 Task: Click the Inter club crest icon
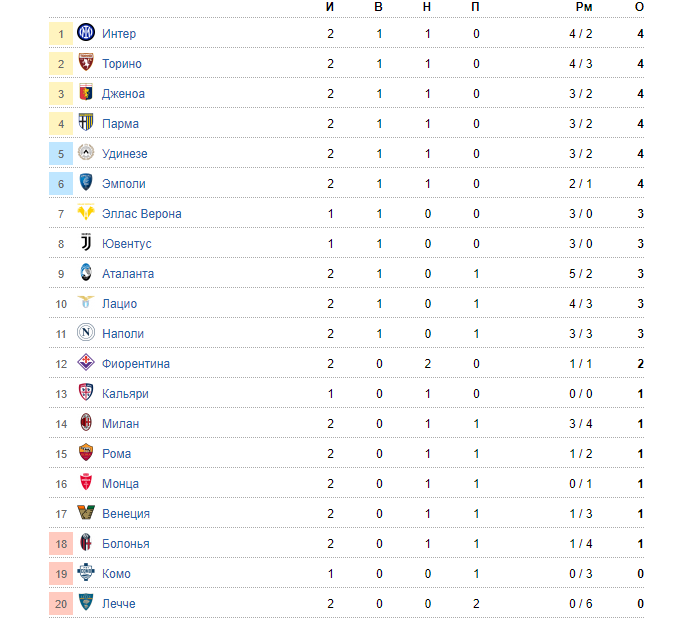click(85, 33)
